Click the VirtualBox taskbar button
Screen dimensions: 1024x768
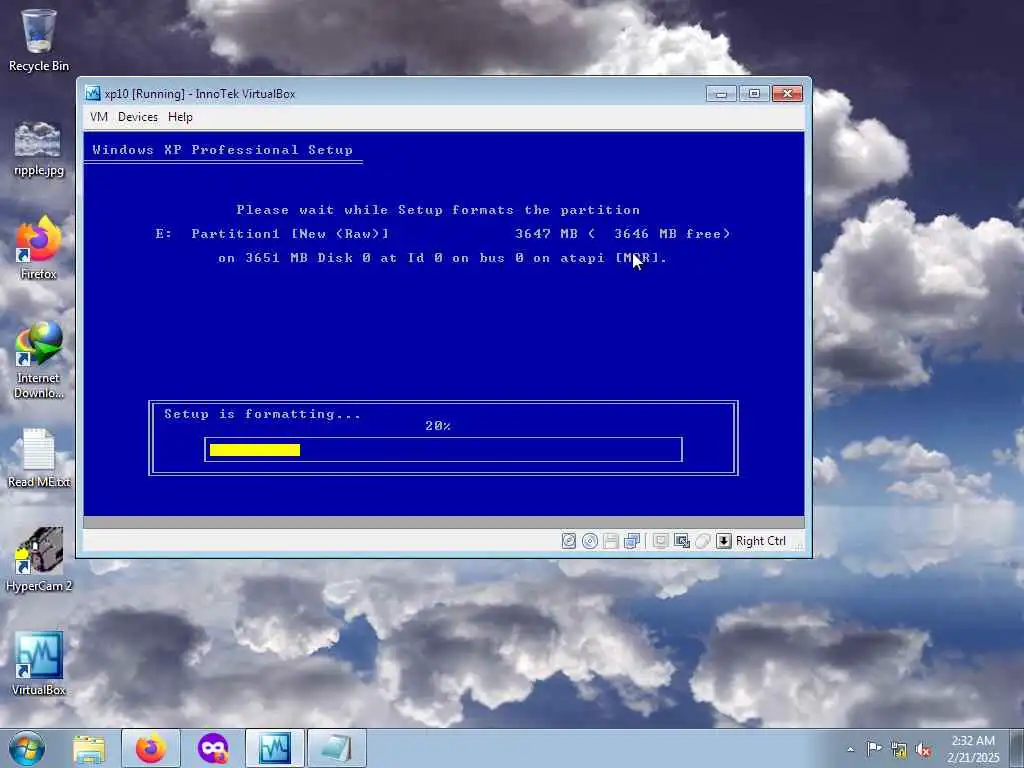[275, 748]
